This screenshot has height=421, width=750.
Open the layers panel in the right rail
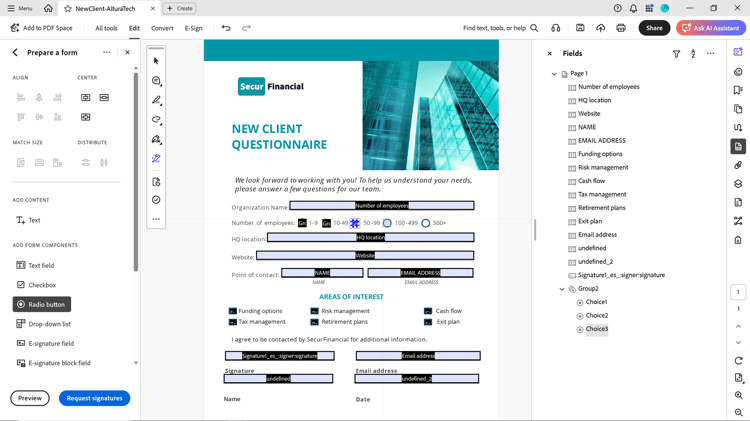pyautogui.click(x=738, y=184)
